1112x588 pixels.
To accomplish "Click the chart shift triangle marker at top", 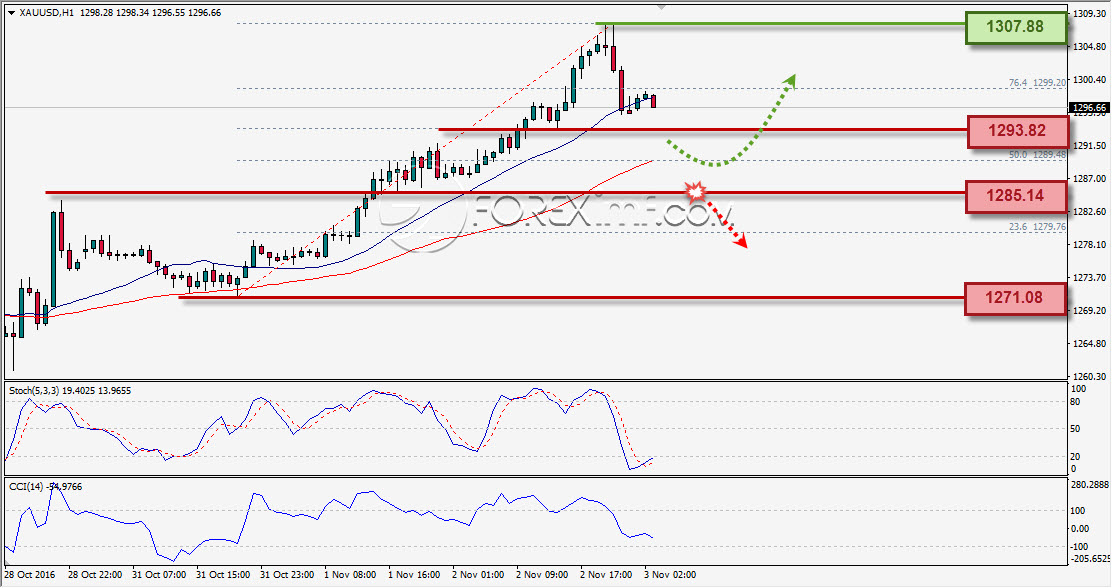I will click(x=661, y=7).
